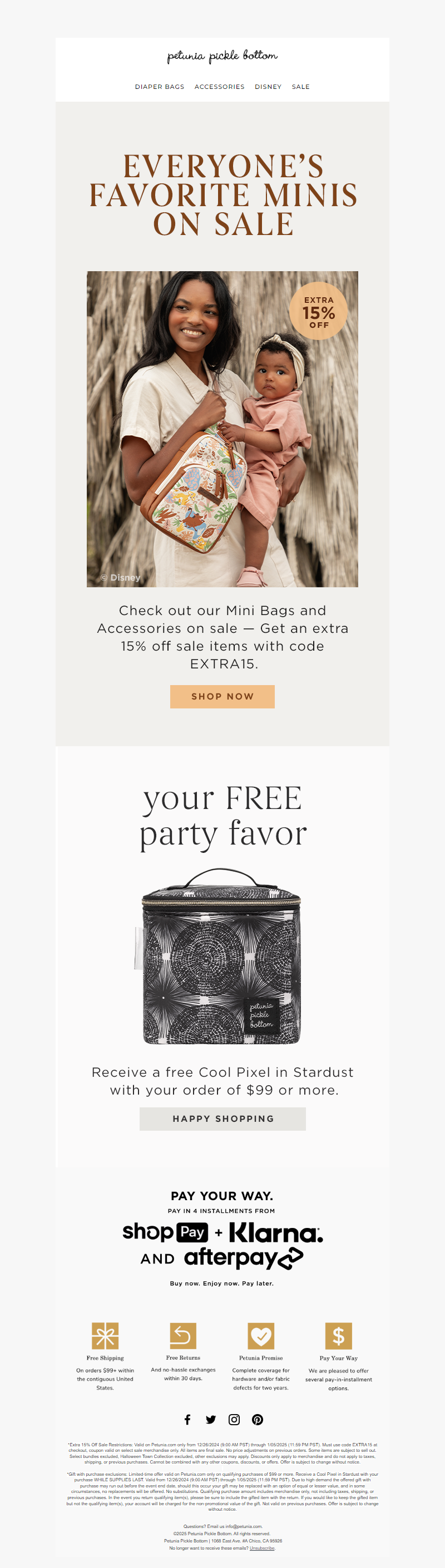Go to the Accessories menu item

click(x=220, y=87)
